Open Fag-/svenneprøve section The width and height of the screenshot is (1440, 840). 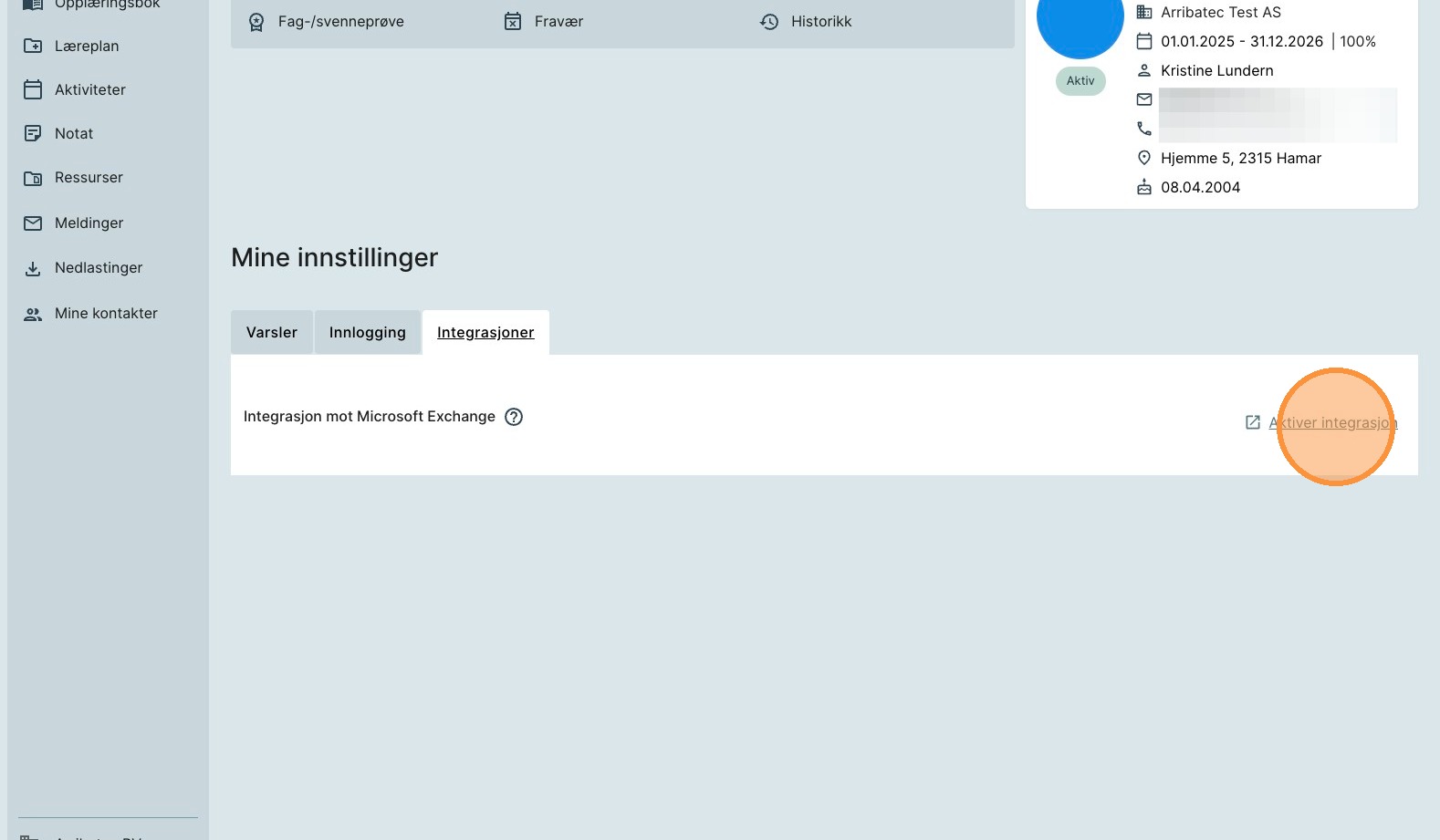[340, 22]
